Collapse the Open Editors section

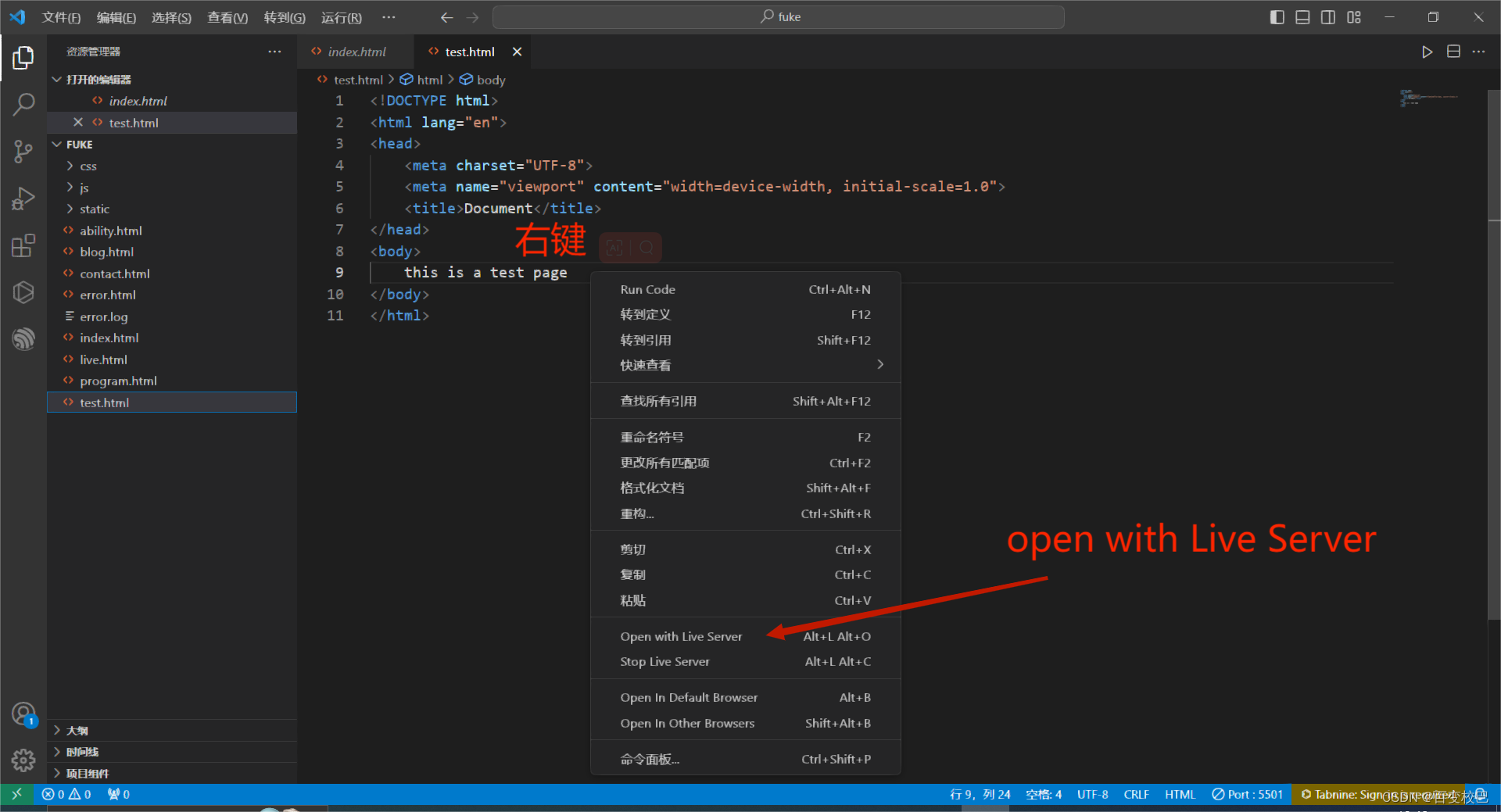click(57, 79)
